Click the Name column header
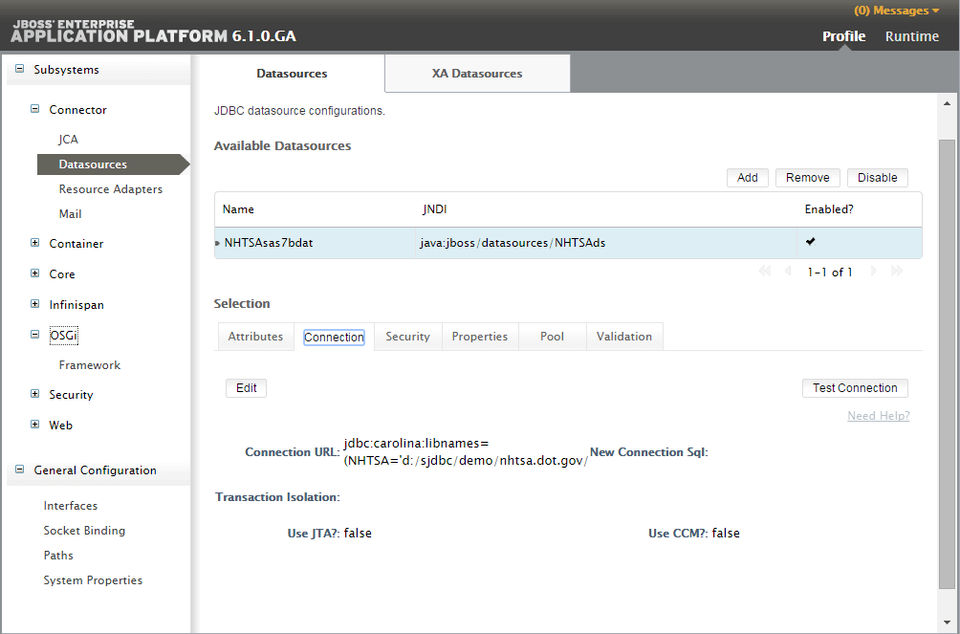 (x=238, y=209)
